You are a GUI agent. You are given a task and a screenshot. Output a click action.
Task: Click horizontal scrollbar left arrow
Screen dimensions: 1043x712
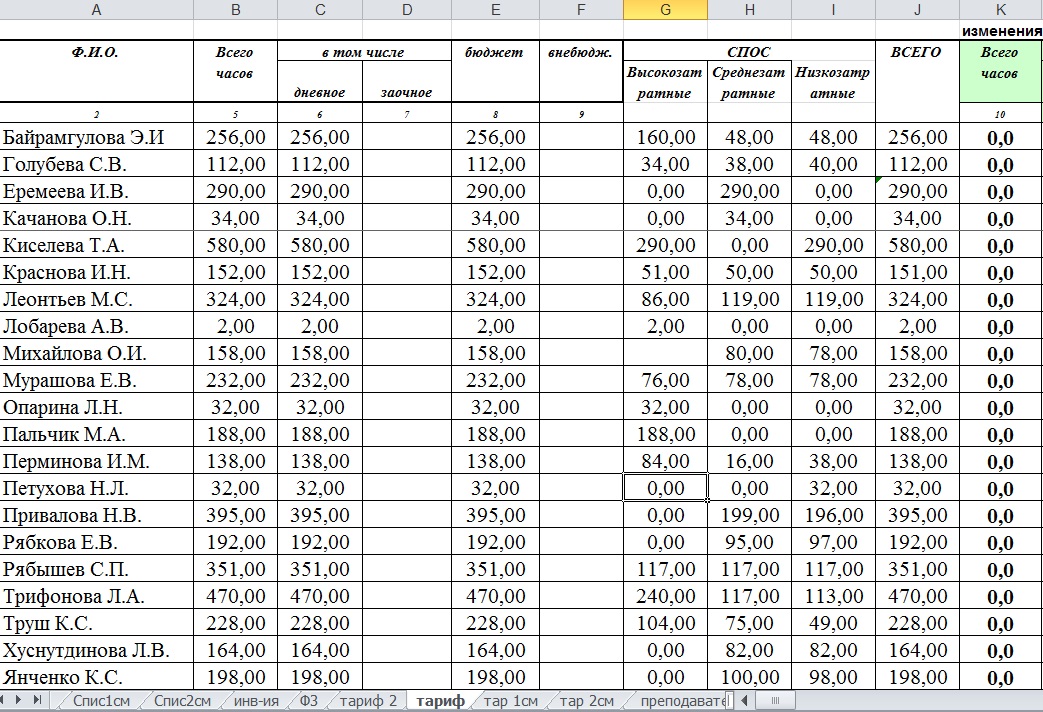[x=744, y=700]
